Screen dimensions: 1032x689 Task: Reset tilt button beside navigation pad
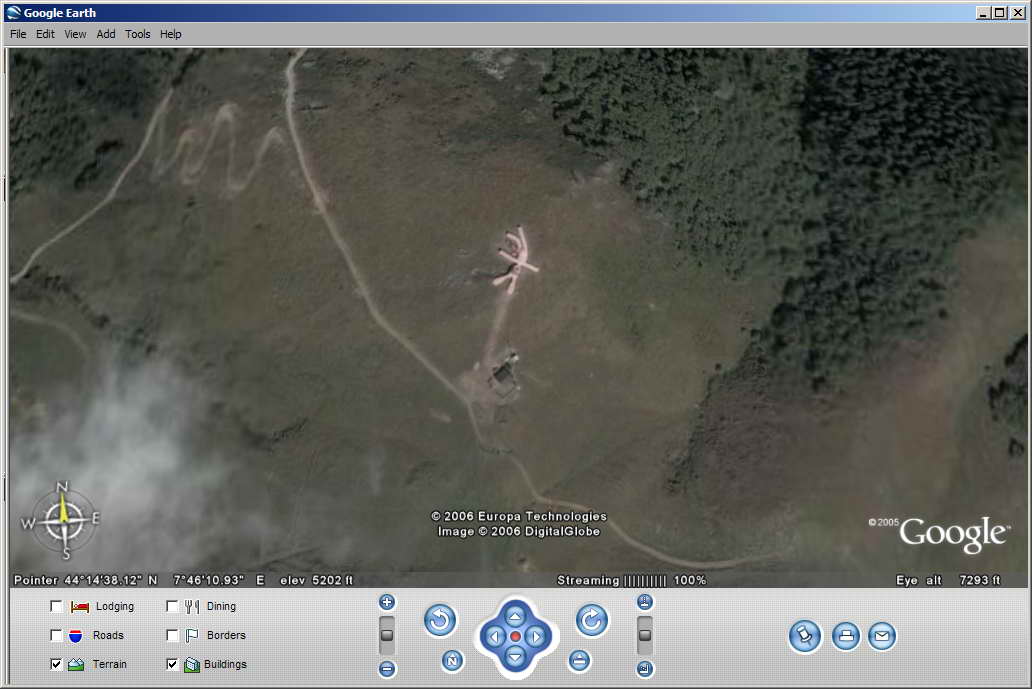579,660
